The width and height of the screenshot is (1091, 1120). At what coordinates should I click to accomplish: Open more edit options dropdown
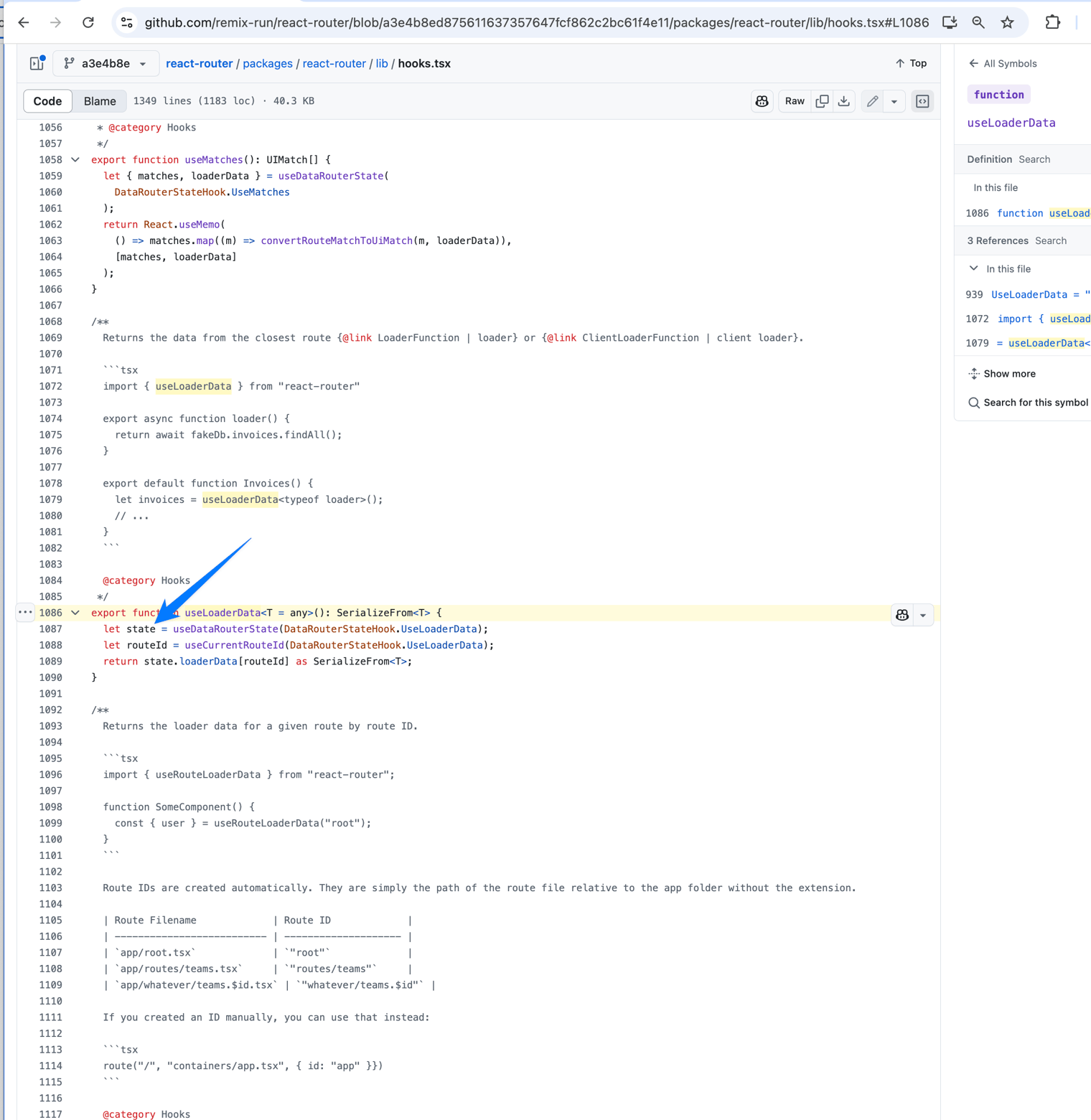(x=894, y=101)
